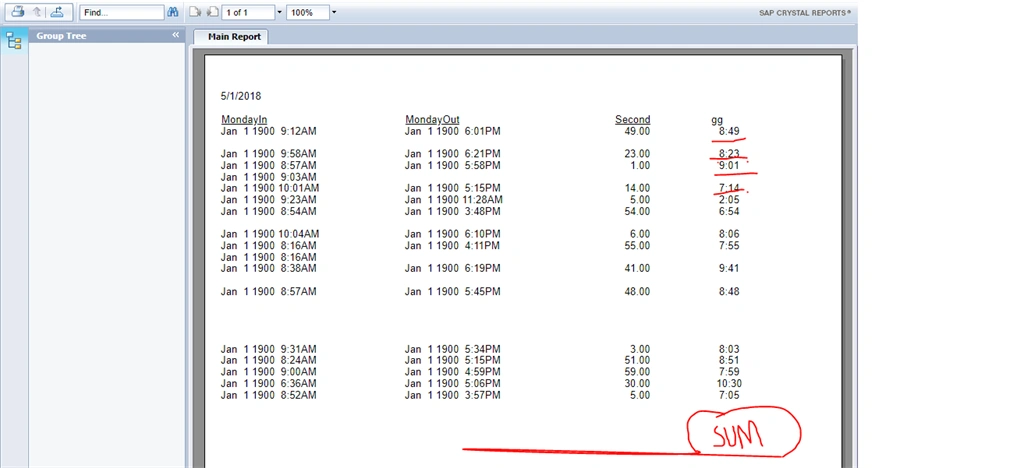Open the page number dropdown arrow
Image resolution: width=1024 pixels, height=468 pixels.
coord(280,12)
